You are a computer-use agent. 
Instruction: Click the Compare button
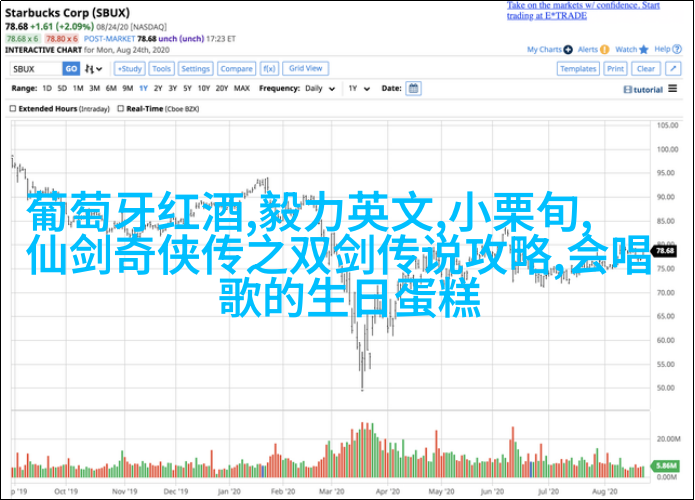tap(236, 69)
